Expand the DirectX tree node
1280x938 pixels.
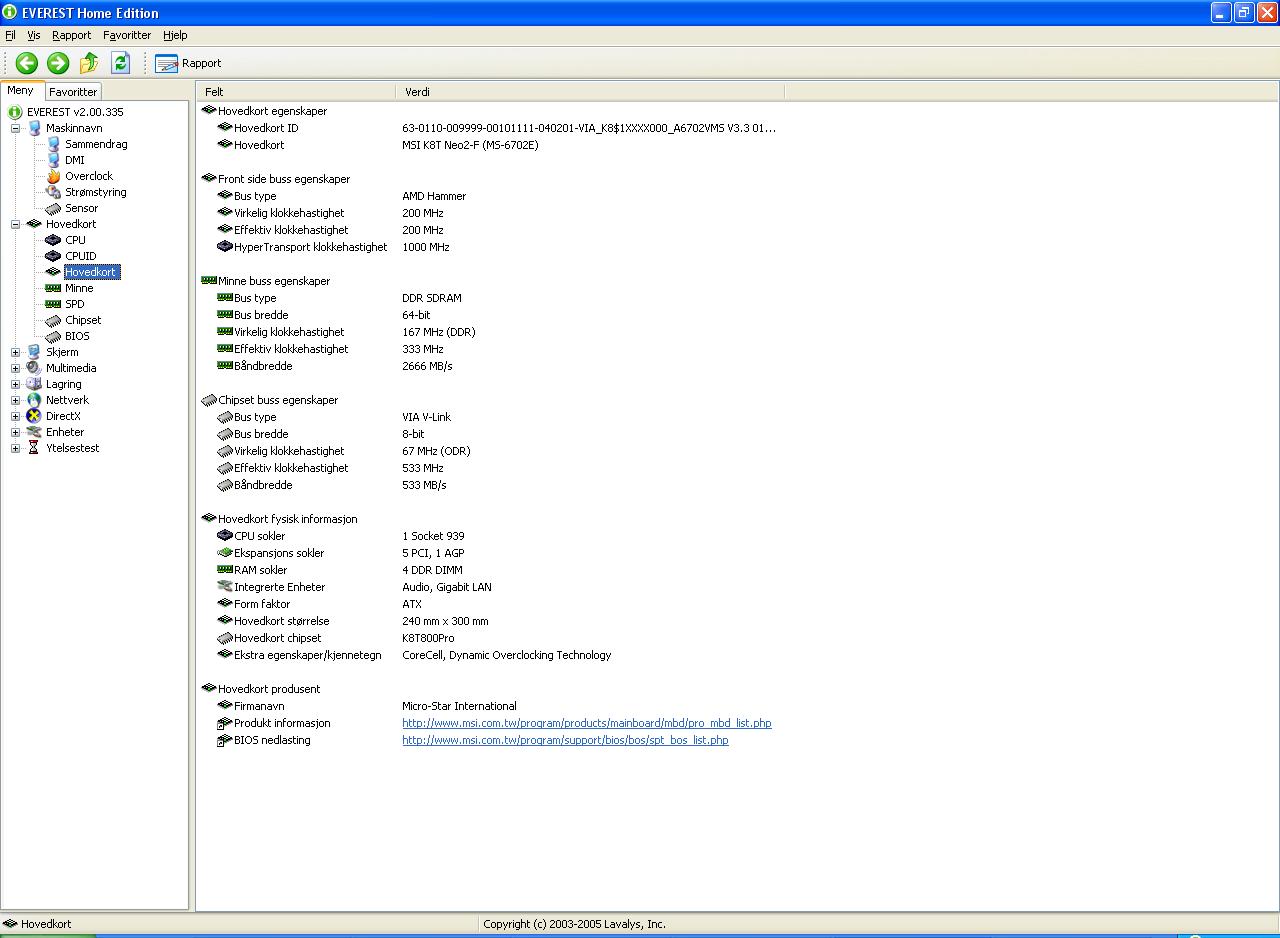tap(15, 416)
